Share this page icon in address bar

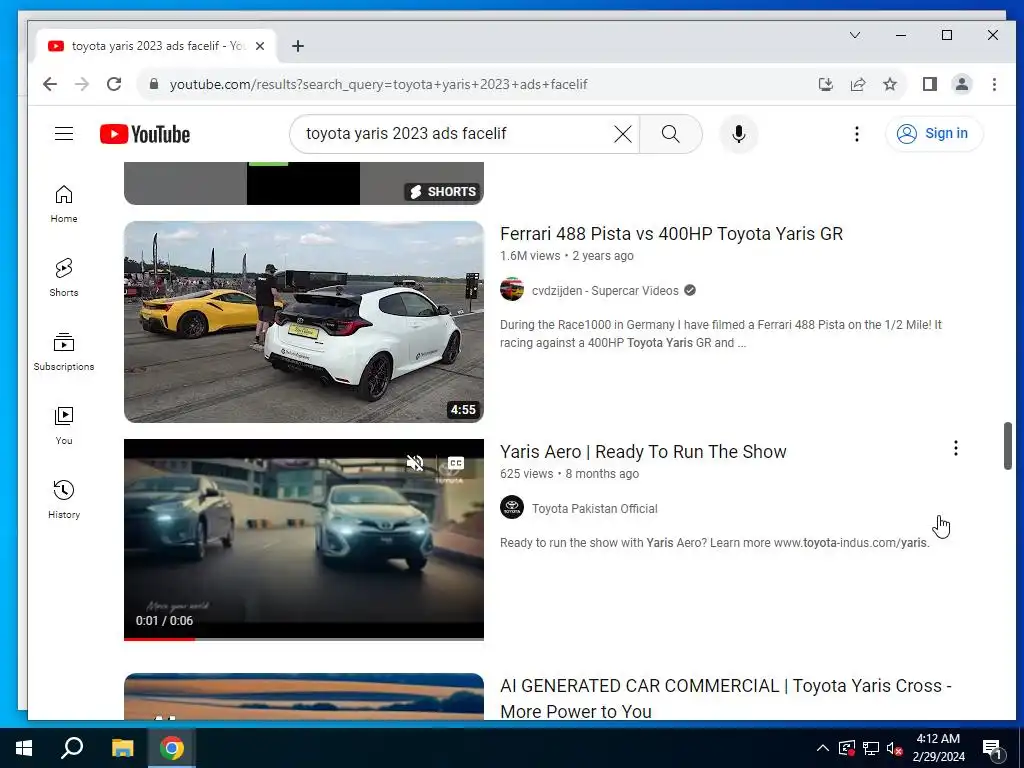click(x=858, y=84)
